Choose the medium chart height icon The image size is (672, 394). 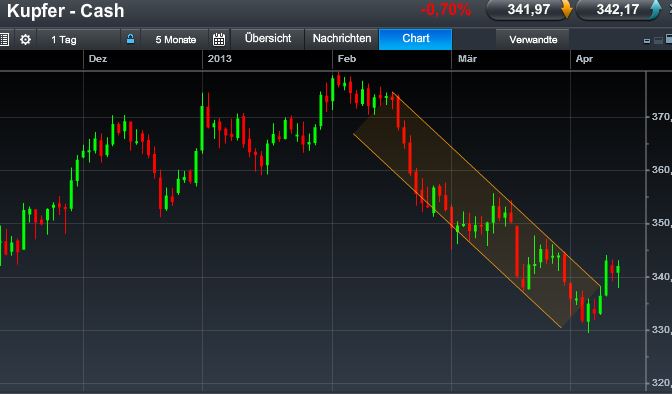tap(658, 40)
